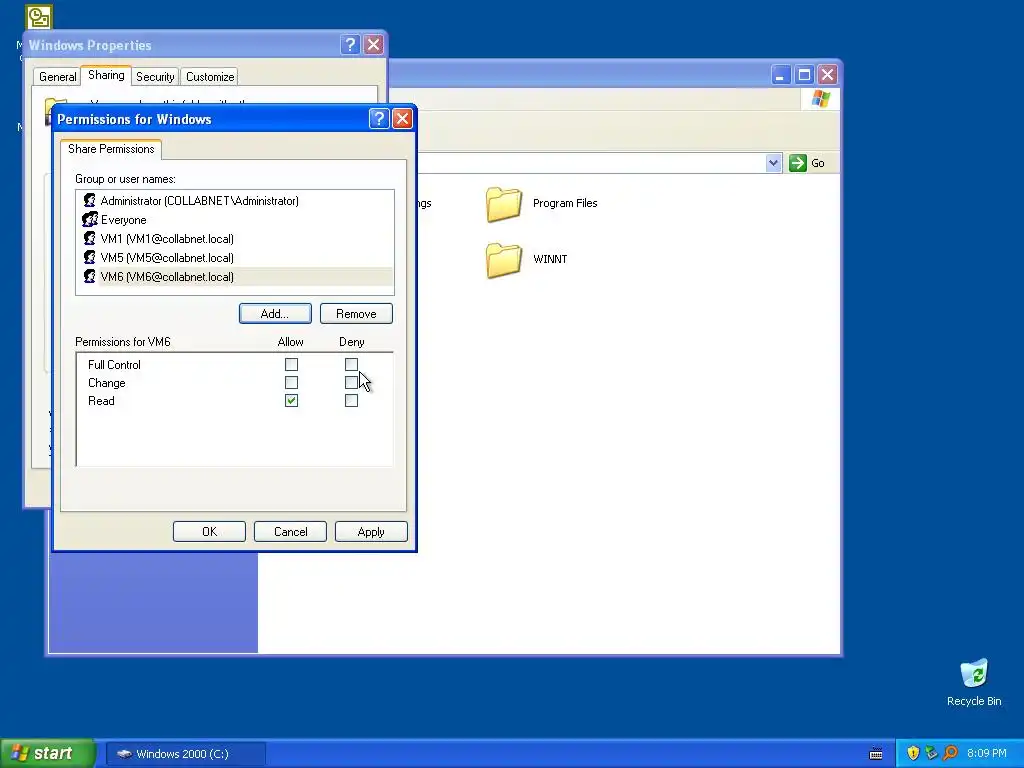The image size is (1024, 768).
Task: Select VM6 (VM6@collabnet.local) entry
Action: coord(235,276)
